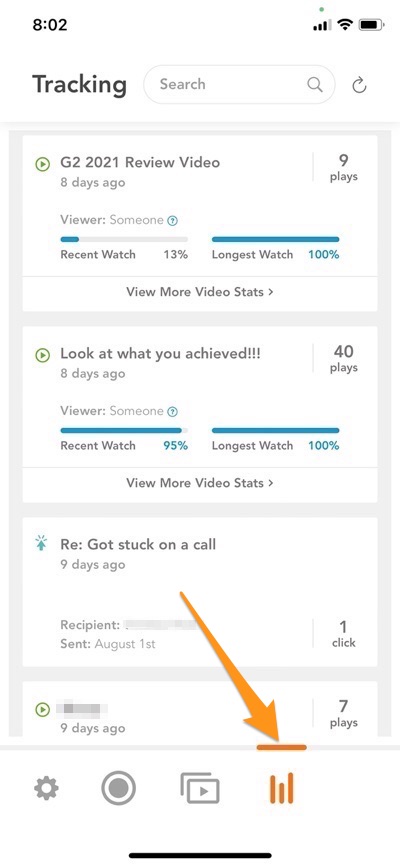Tap the help icon next to Viewer in Look at what you achieved card
The image size is (400, 867).
click(x=173, y=412)
